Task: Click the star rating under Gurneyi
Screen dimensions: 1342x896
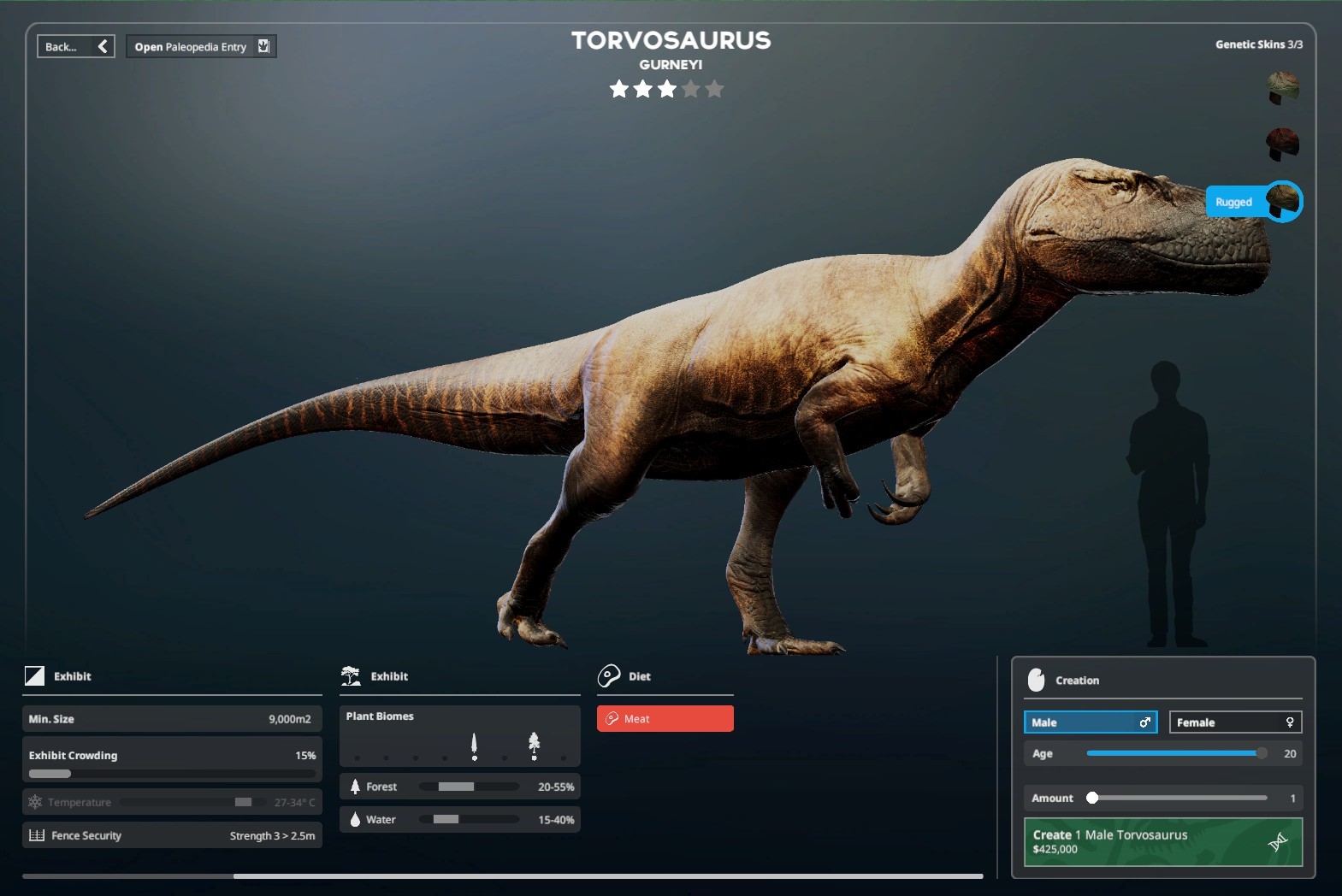Action: coord(666,89)
